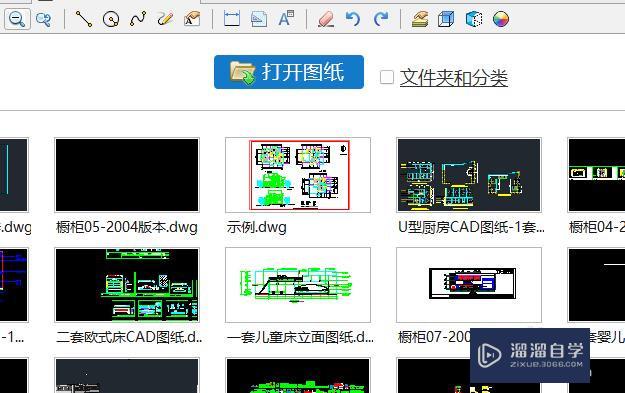Select the file name U型厨房CAD图纸-1套...
625x393 pixels.
(x=471, y=228)
